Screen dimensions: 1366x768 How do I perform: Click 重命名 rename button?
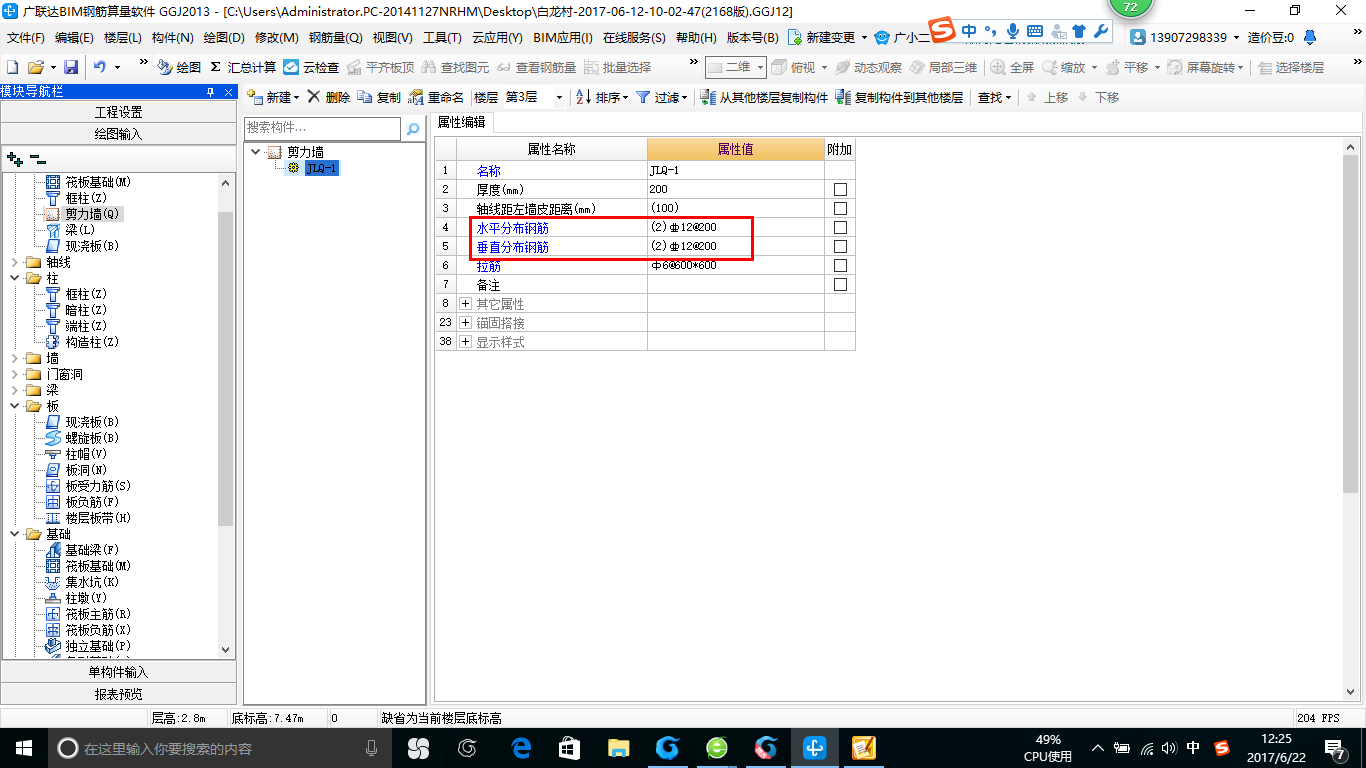coord(436,97)
